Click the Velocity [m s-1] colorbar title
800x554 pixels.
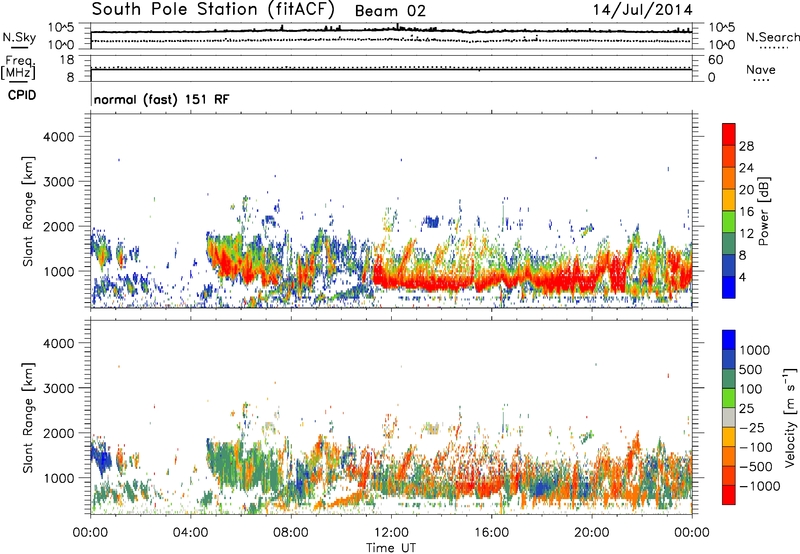(790, 417)
